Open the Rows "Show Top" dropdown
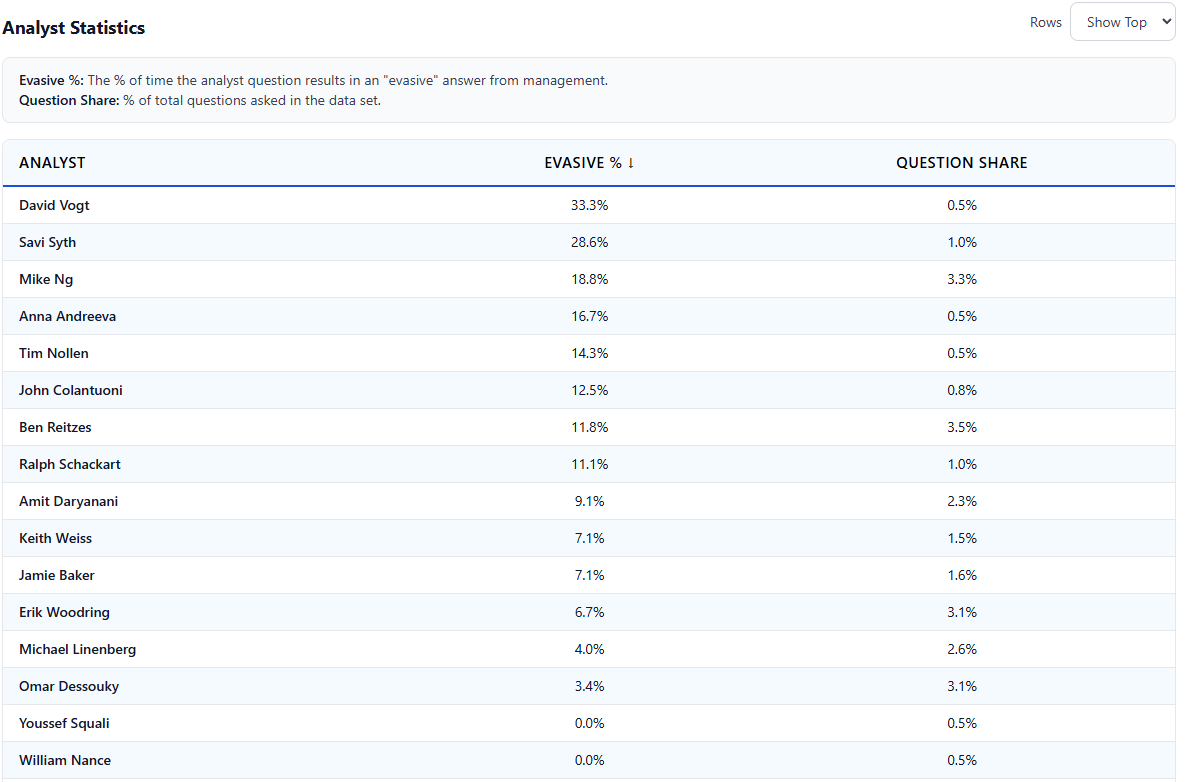The width and height of the screenshot is (1185, 782). [x=1123, y=23]
